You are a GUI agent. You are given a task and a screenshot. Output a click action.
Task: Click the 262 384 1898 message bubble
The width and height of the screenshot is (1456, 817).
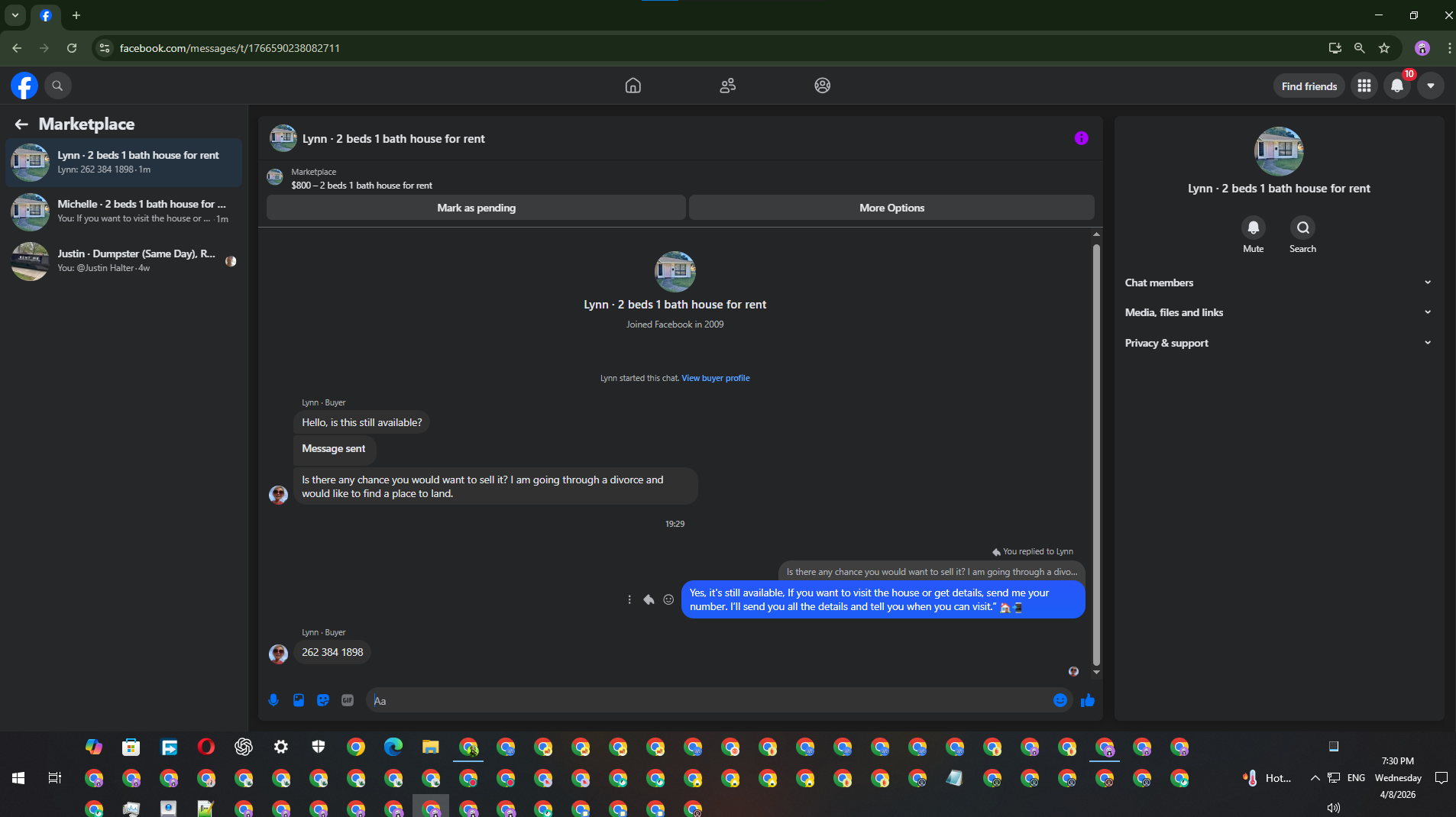(332, 652)
